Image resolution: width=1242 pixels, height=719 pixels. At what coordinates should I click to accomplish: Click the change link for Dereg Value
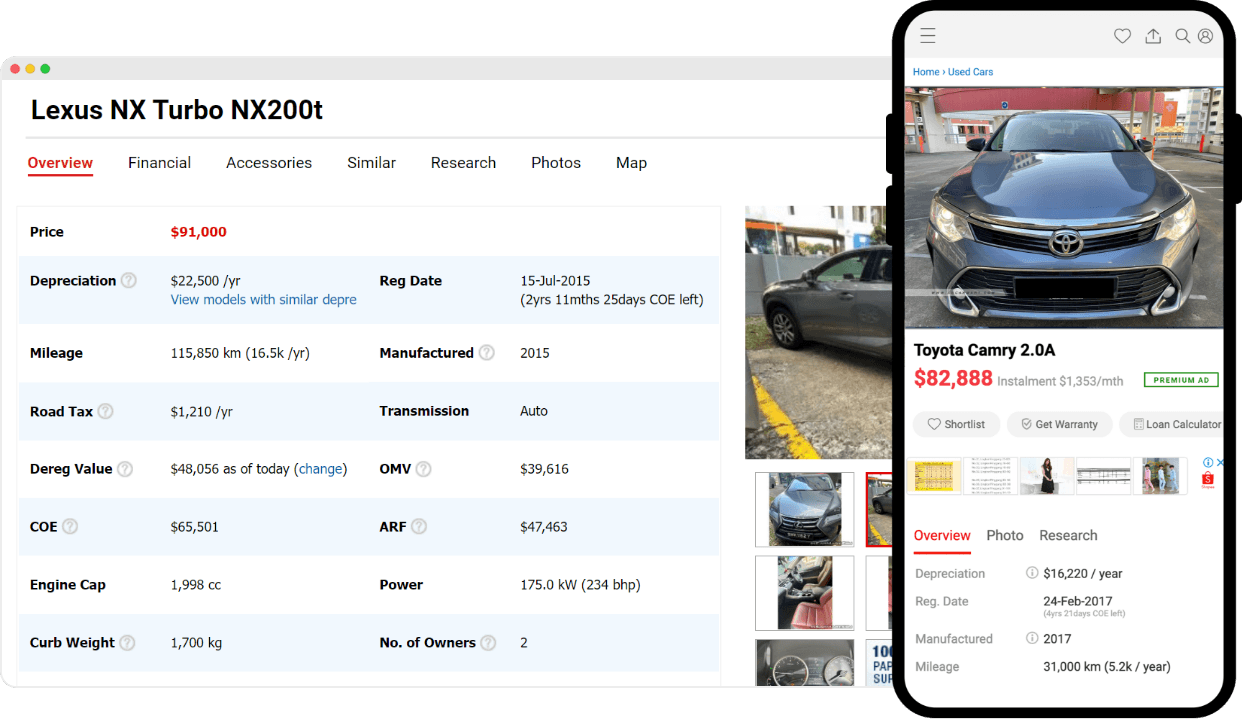coord(321,469)
